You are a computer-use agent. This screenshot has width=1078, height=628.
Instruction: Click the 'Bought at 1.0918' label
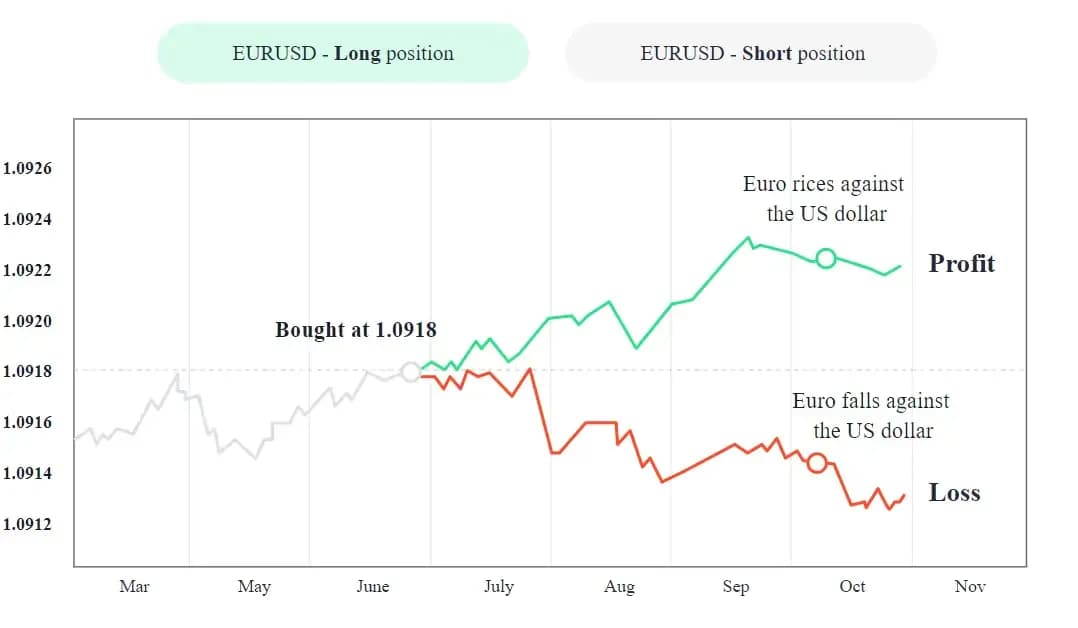coord(355,330)
